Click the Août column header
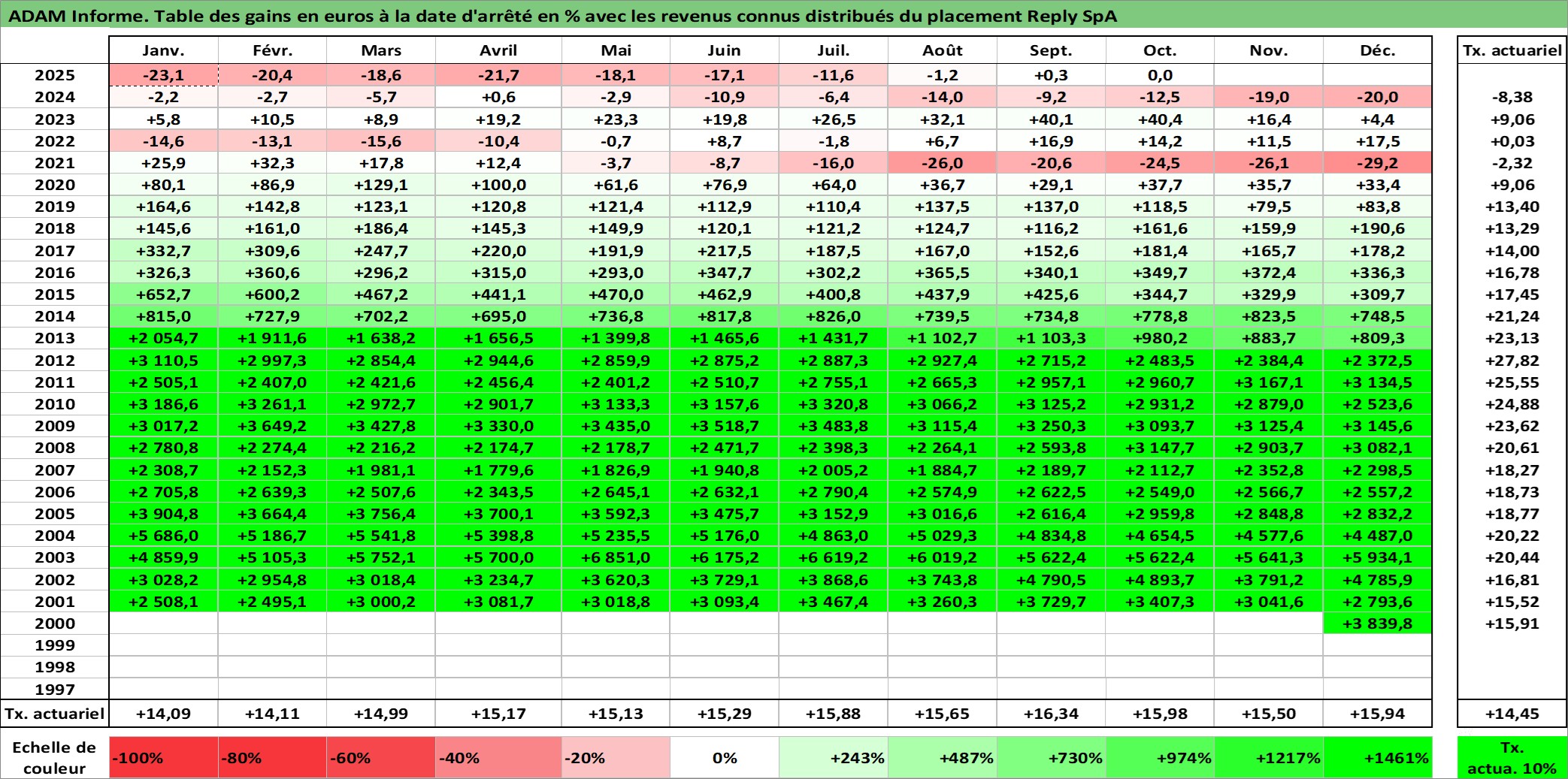Image resolution: width=1568 pixels, height=779 pixels. [943, 50]
